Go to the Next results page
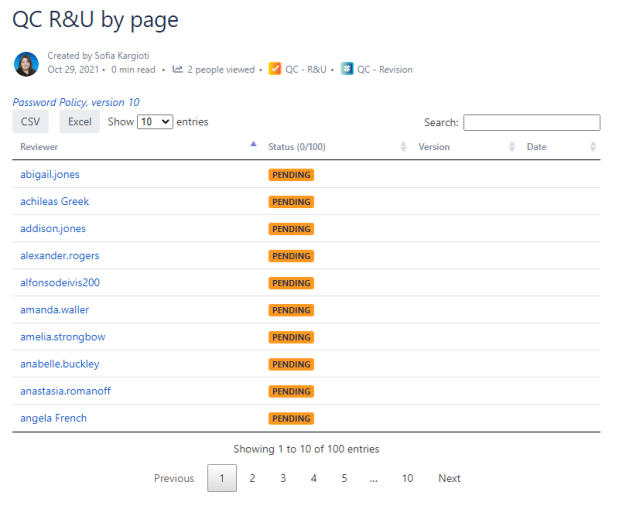 tap(449, 478)
